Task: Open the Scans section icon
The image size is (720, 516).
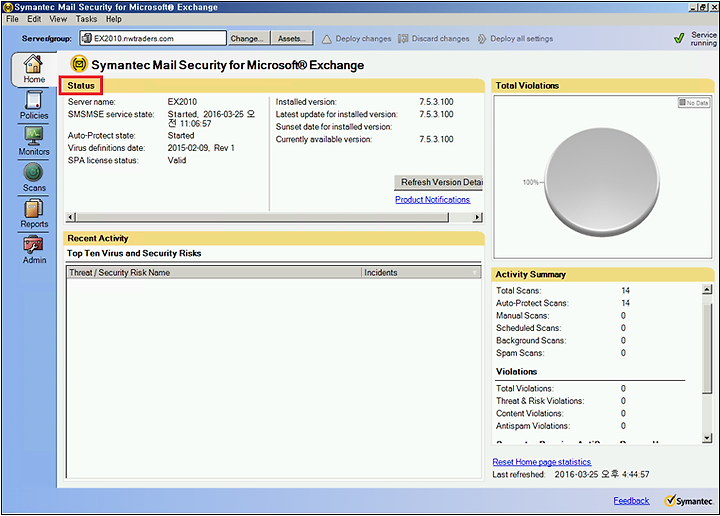Action: [x=34, y=172]
